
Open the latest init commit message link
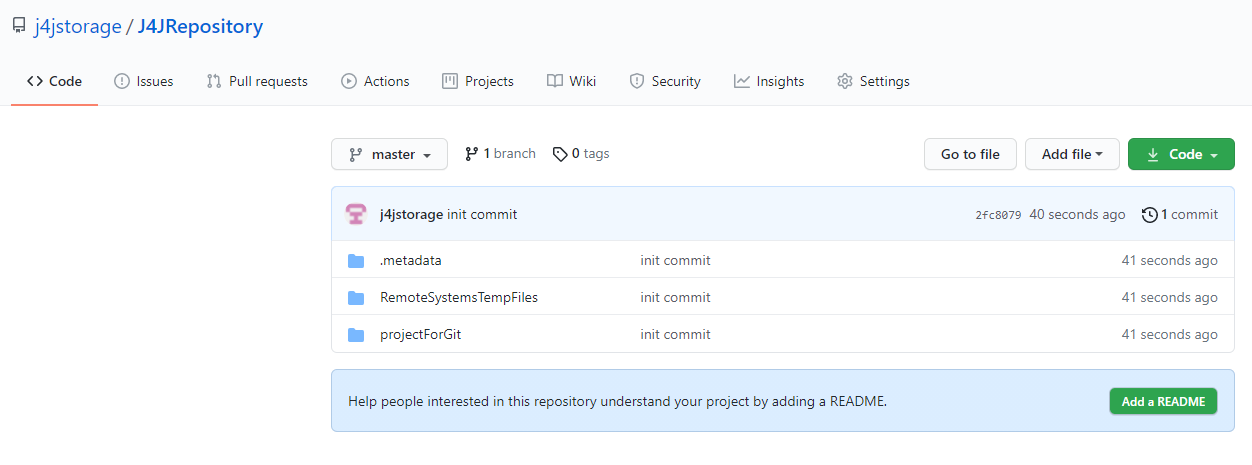pyautogui.click(x=482, y=214)
